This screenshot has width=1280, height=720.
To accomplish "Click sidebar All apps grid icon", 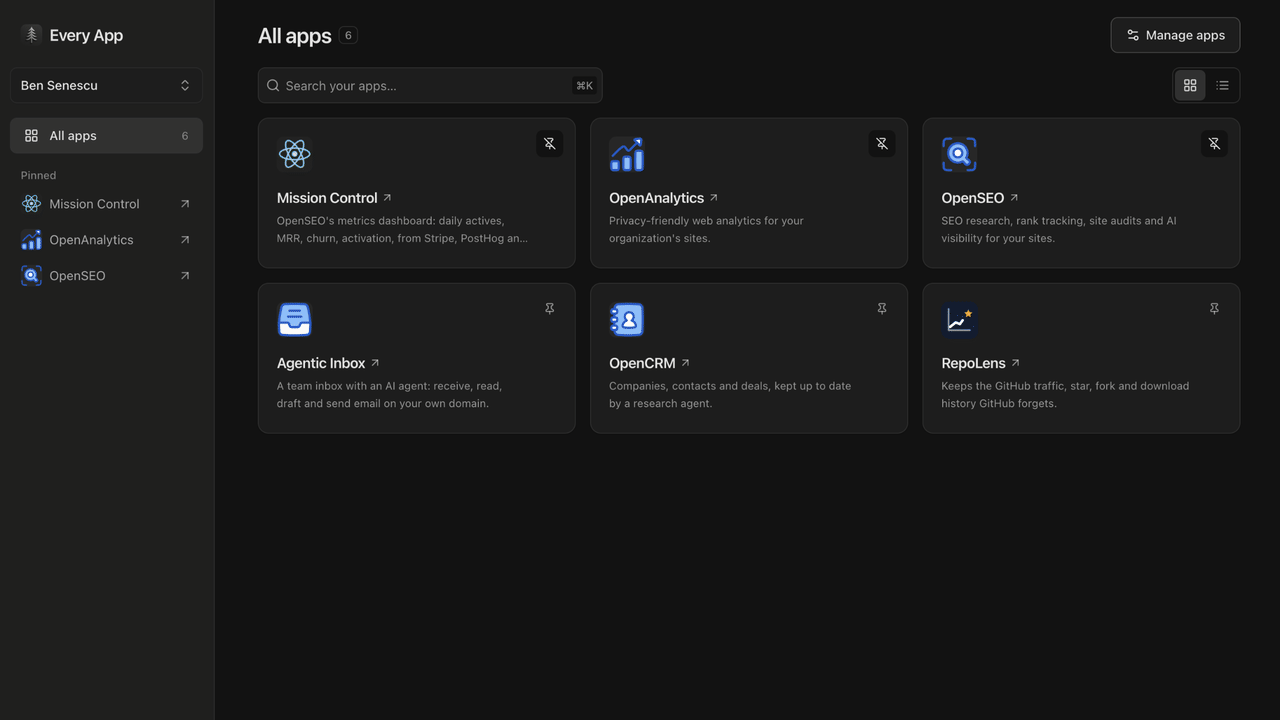I will click(x=31, y=136).
